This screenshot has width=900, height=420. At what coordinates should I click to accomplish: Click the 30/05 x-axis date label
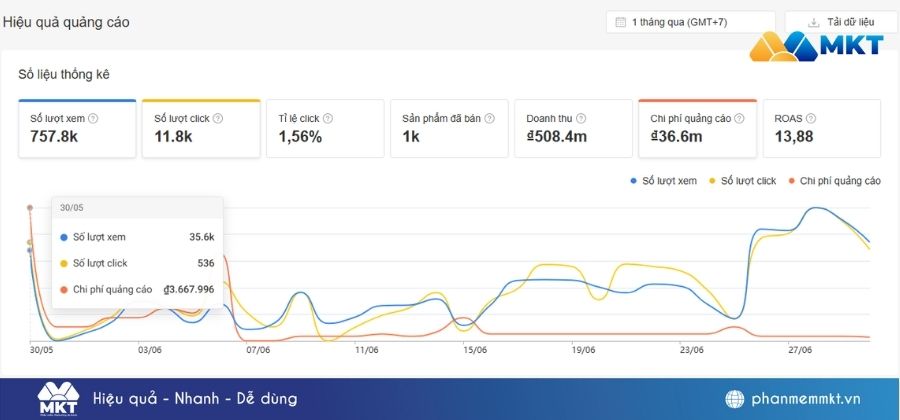coord(41,349)
